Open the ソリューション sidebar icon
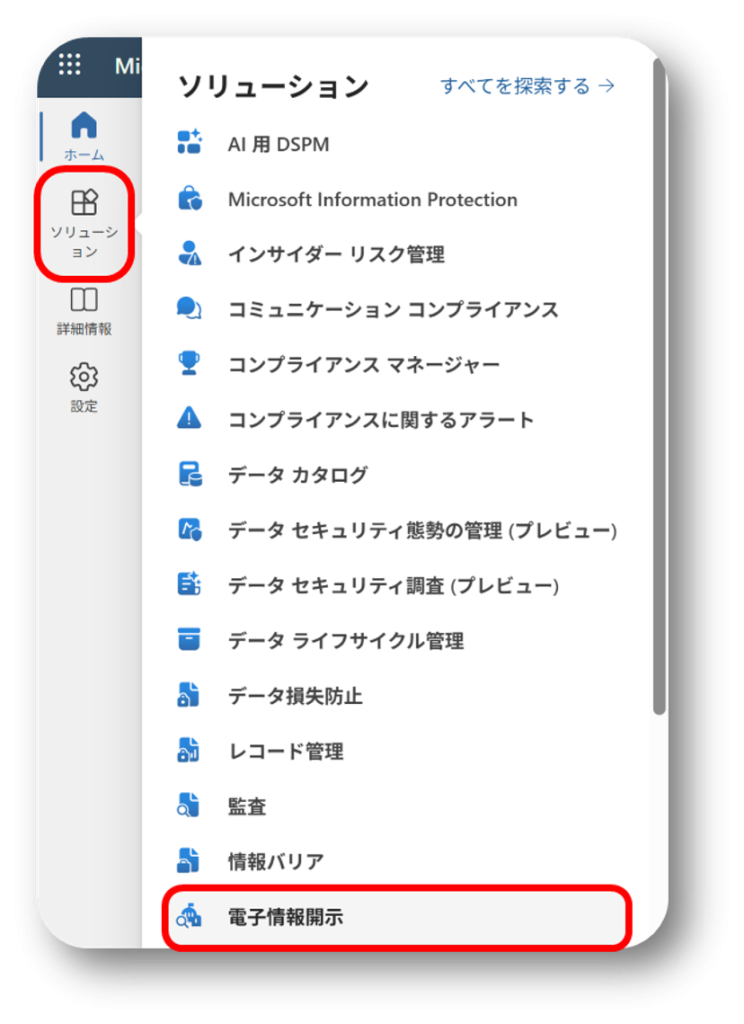This screenshot has width=744, height=1024. pos(84,204)
